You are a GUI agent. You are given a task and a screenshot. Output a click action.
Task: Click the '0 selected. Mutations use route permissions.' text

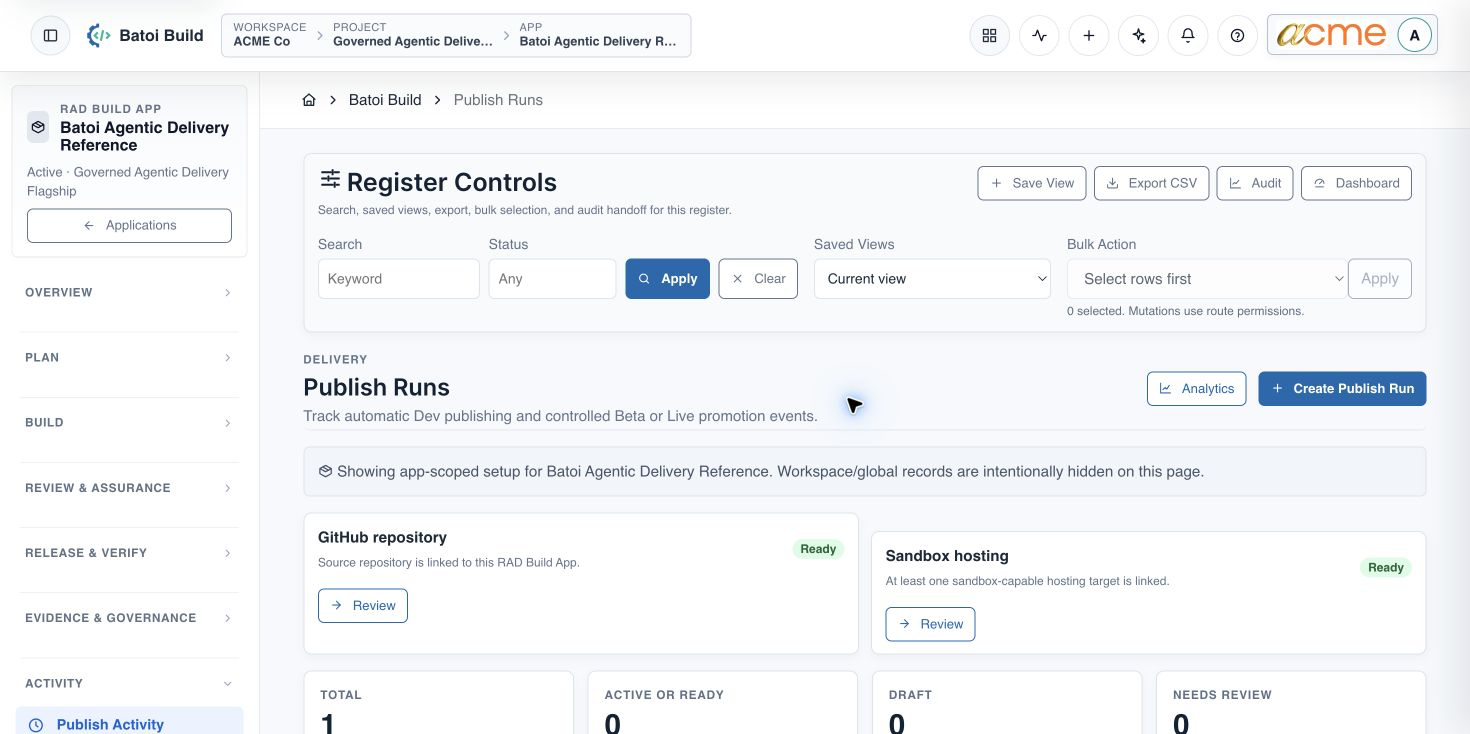pos(1186,311)
